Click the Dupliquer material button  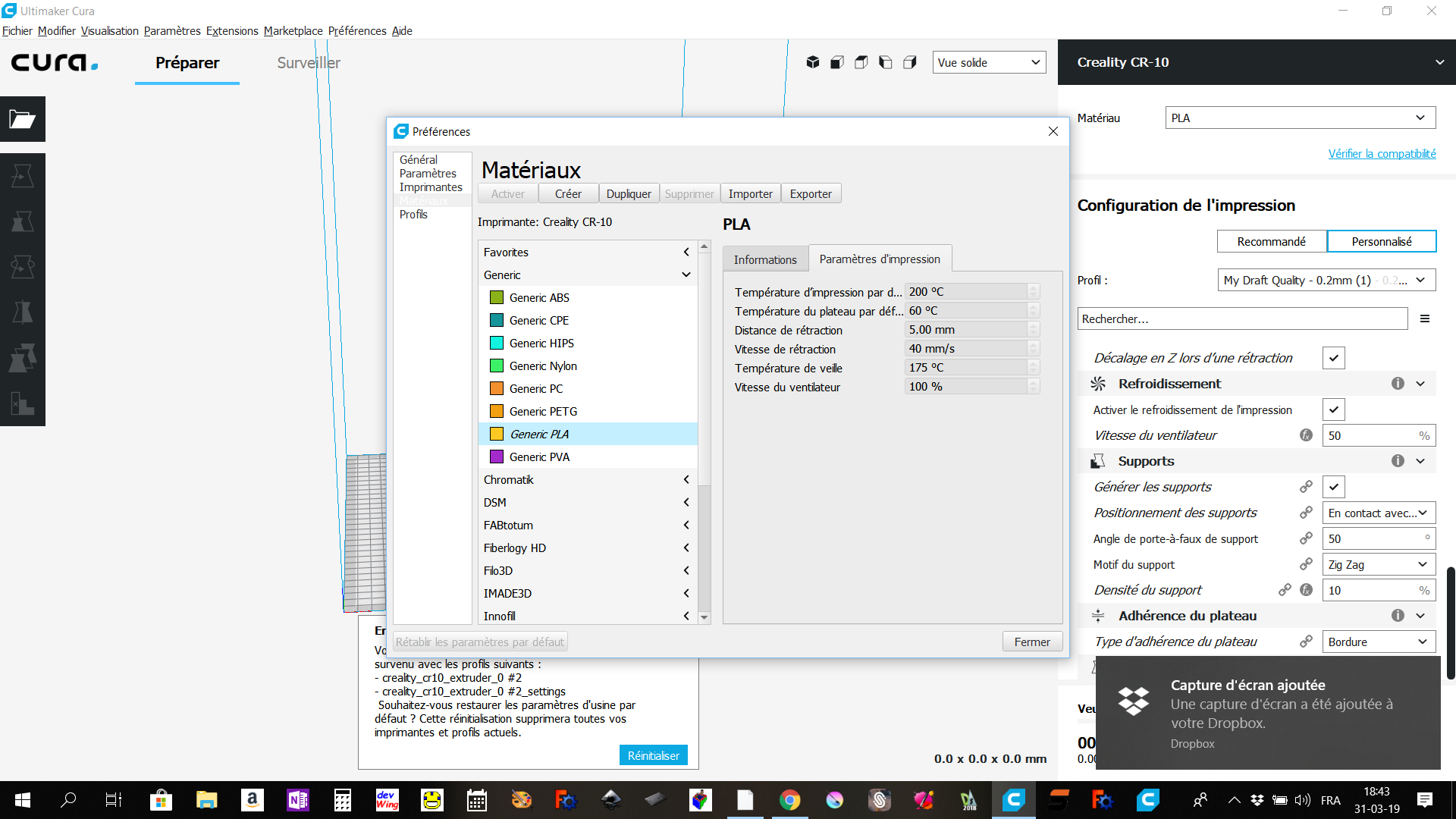tap(629, 194)
